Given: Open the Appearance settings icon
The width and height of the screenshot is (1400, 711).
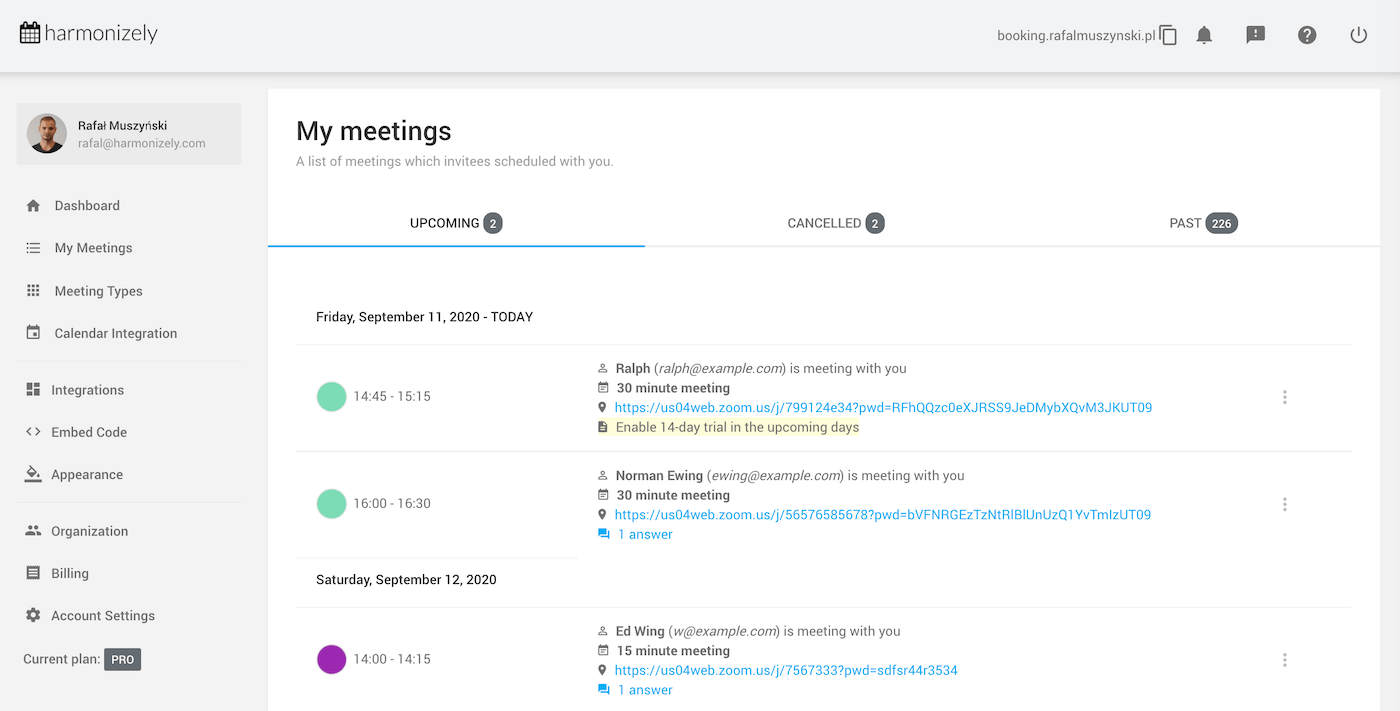Looking at the screenshot, I should click(x=32, y=473).
